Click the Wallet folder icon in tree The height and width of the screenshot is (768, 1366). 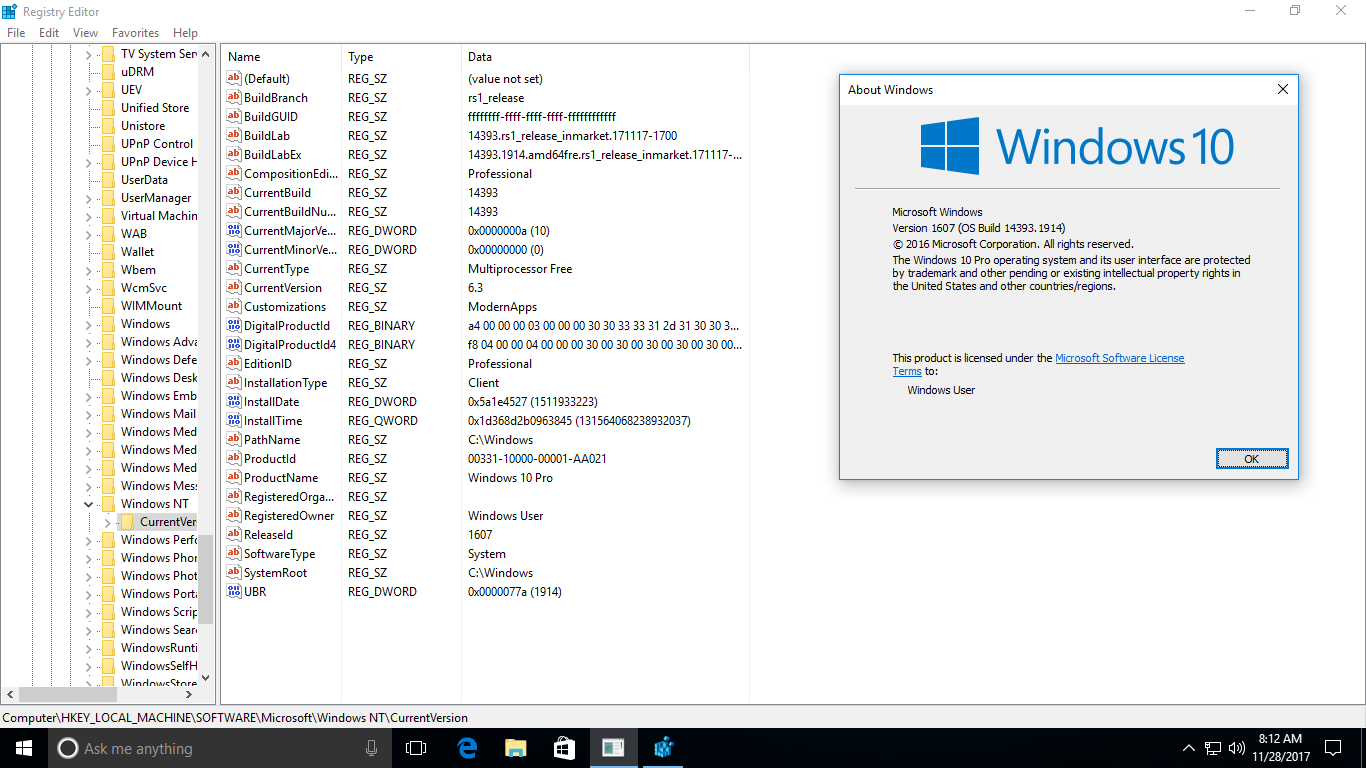pos(108,252)
